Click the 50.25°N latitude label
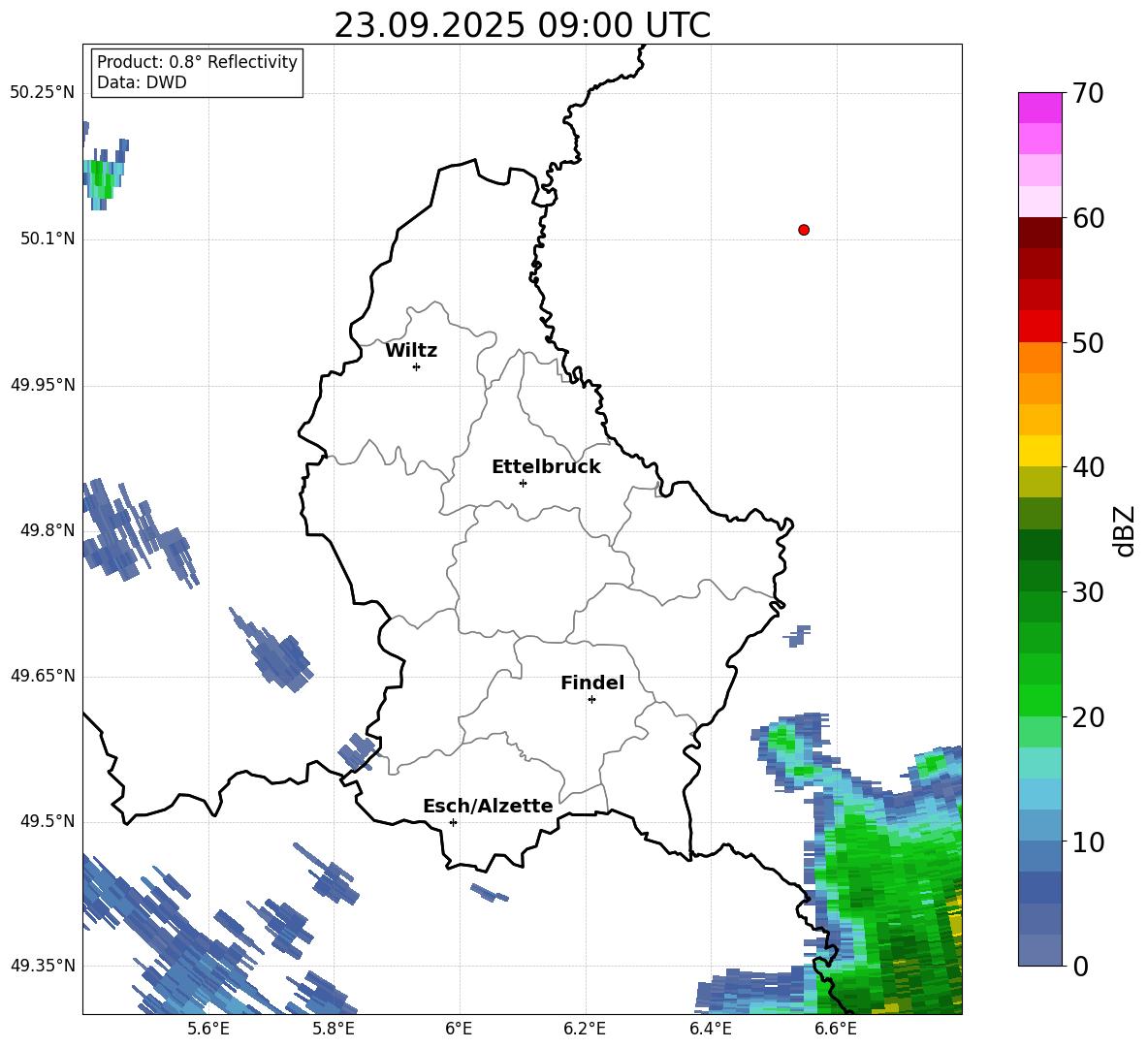 [x=43, y=93]
